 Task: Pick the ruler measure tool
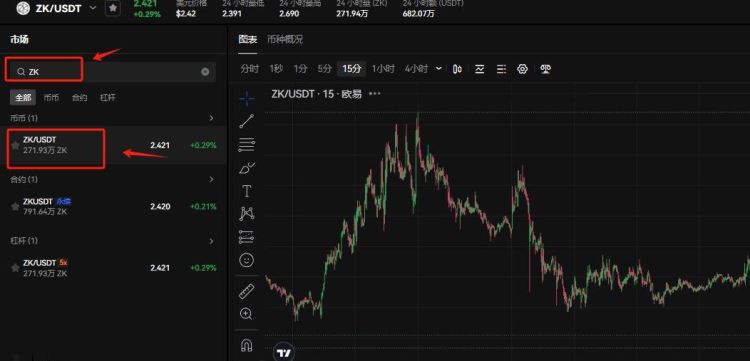246,291
